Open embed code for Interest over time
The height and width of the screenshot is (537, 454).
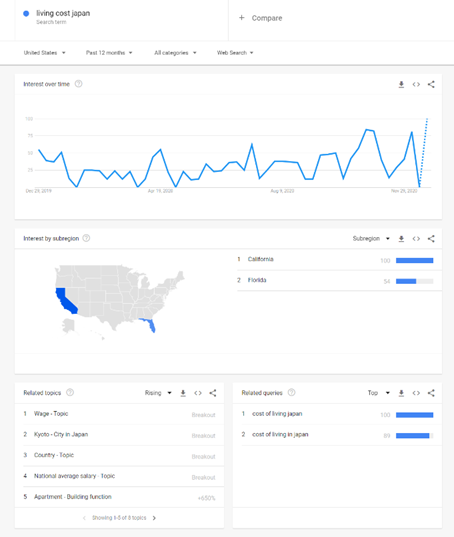[x=416, y=84]
